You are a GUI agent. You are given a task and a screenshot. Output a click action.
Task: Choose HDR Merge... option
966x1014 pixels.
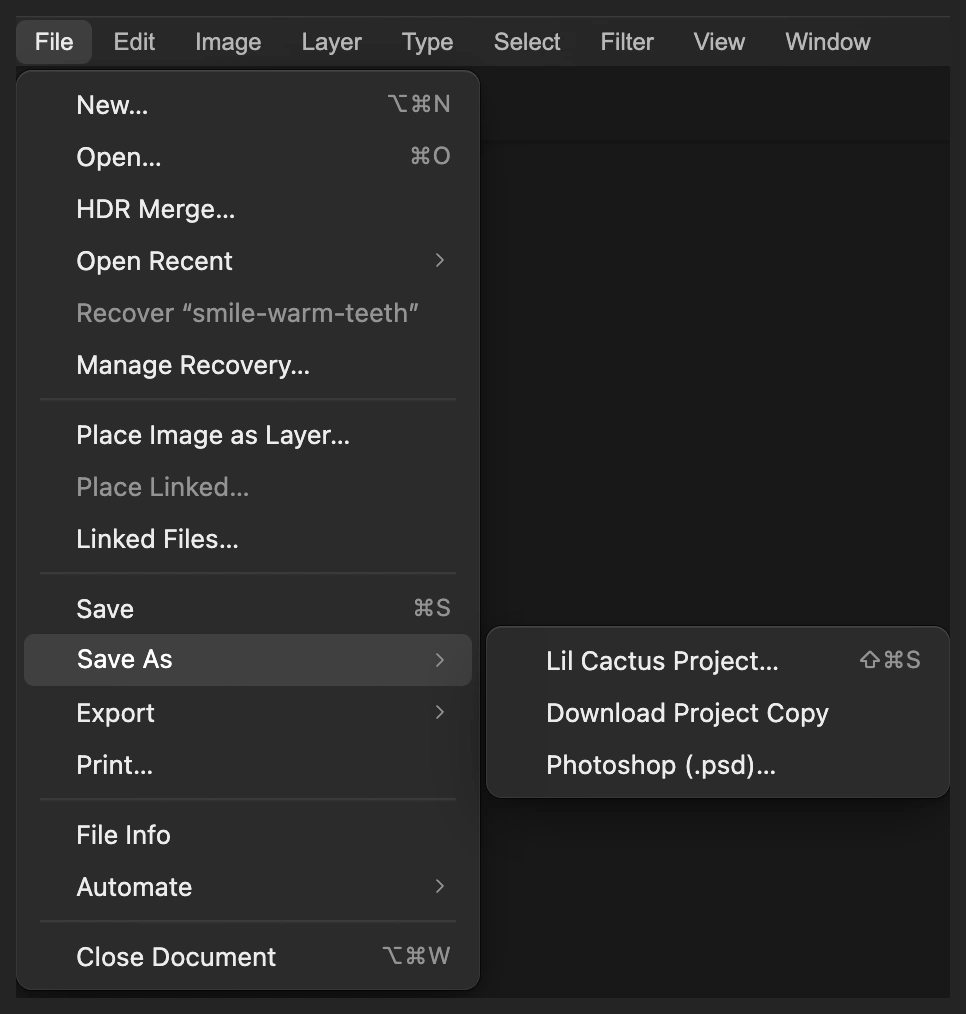click(x=248, y=209)
